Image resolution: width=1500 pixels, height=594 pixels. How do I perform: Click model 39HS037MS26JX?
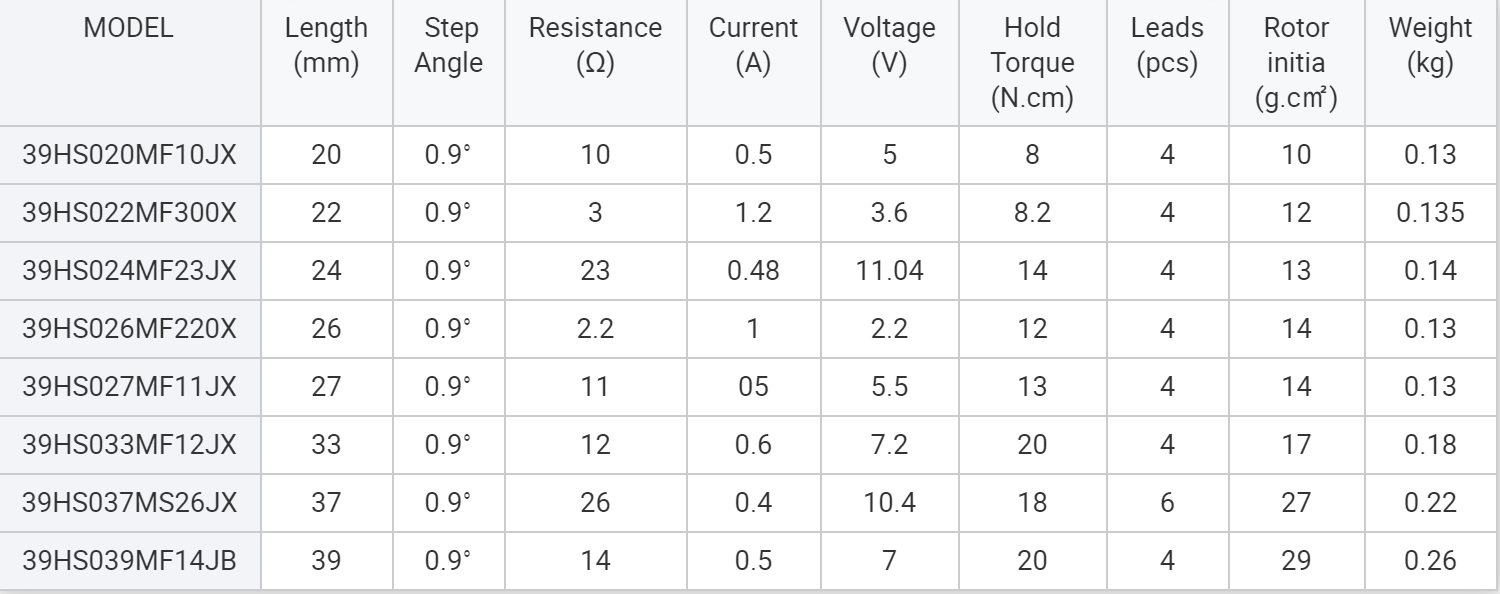[x=128, y=503]
